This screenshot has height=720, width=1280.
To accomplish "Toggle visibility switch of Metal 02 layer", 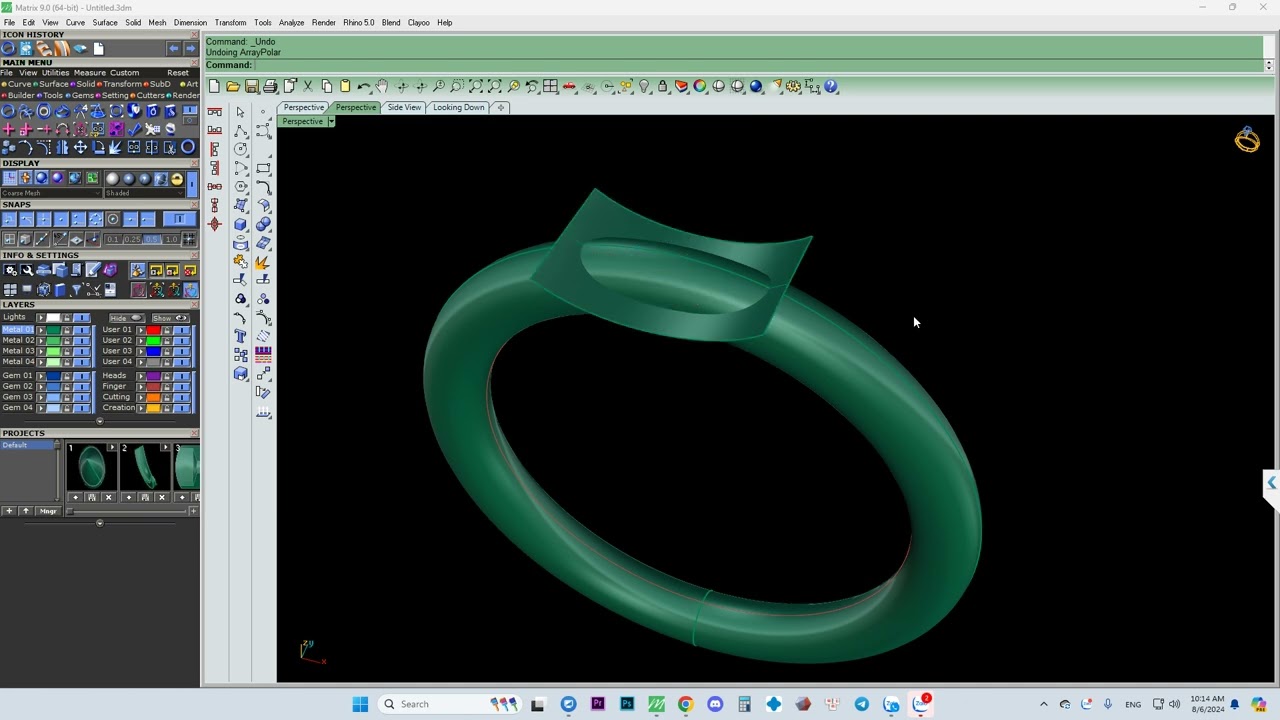I will [82, 341].
